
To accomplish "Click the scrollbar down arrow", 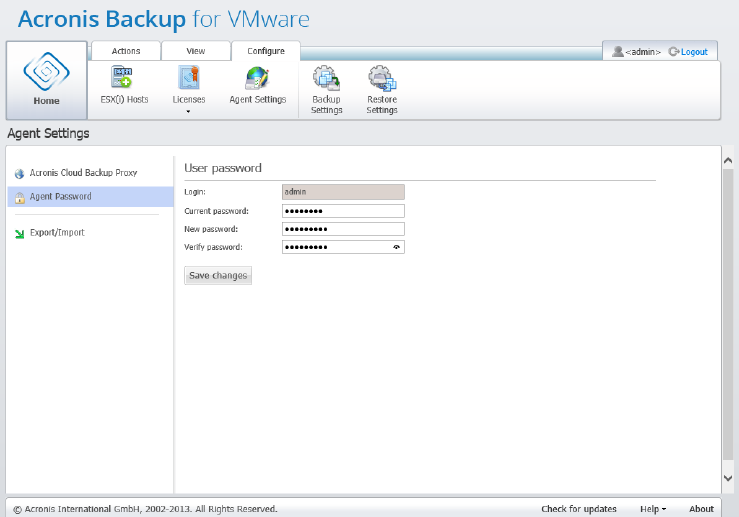I will [728, 478].
